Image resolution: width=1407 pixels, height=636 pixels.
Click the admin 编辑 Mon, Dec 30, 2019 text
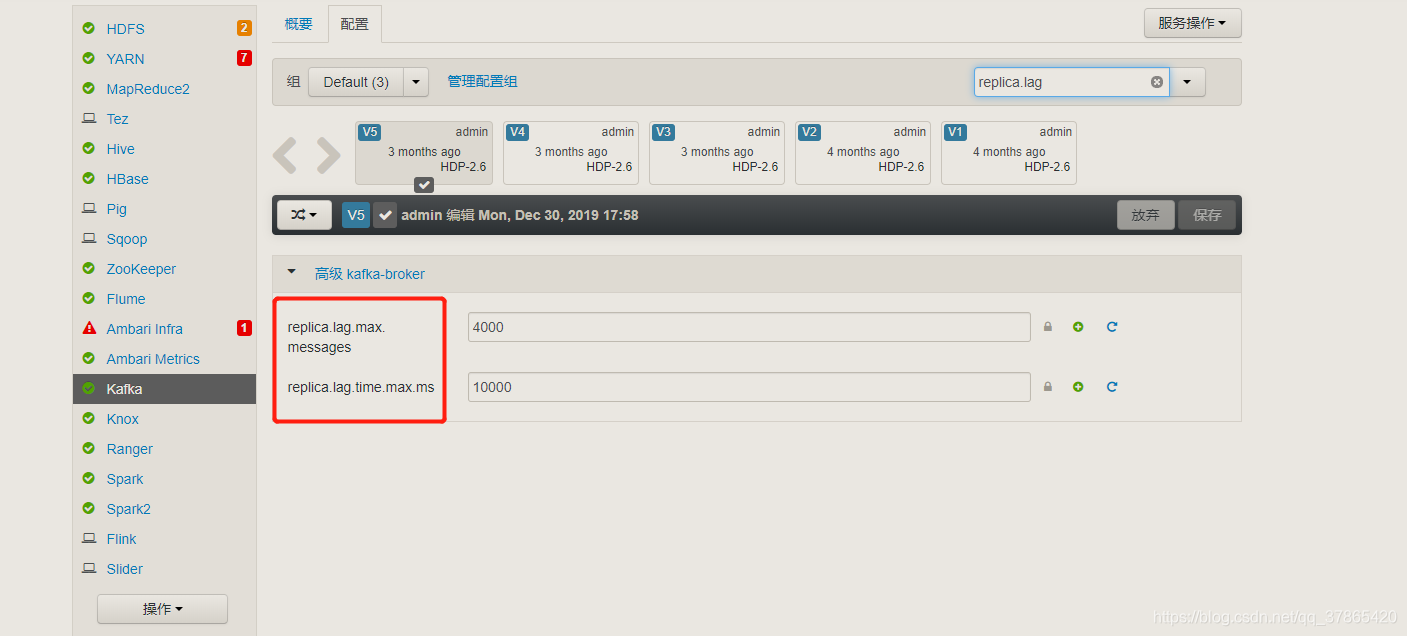pyautogui.click(x=519, y=215)
